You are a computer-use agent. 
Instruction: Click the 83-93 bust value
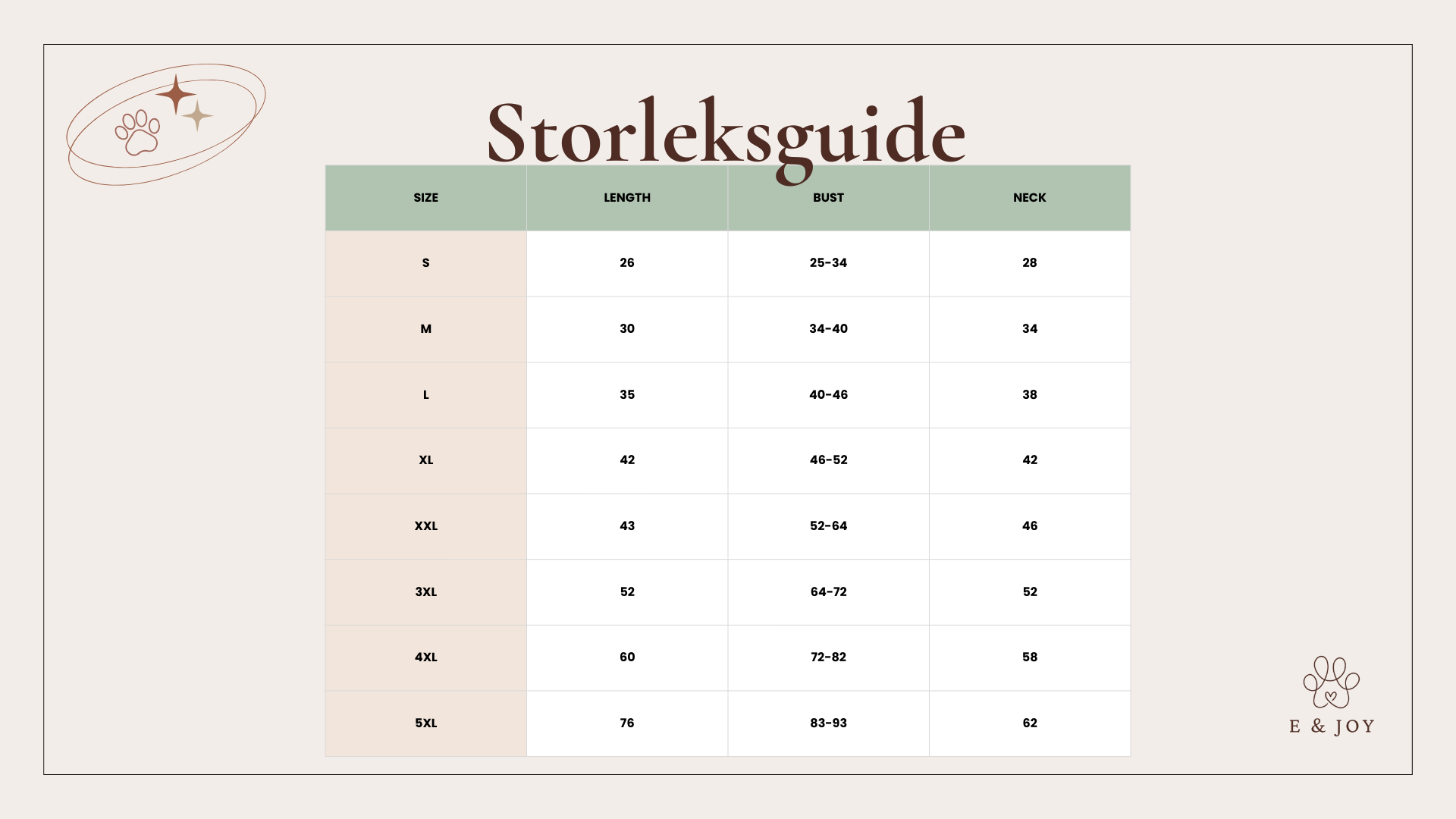pos(828,723)
